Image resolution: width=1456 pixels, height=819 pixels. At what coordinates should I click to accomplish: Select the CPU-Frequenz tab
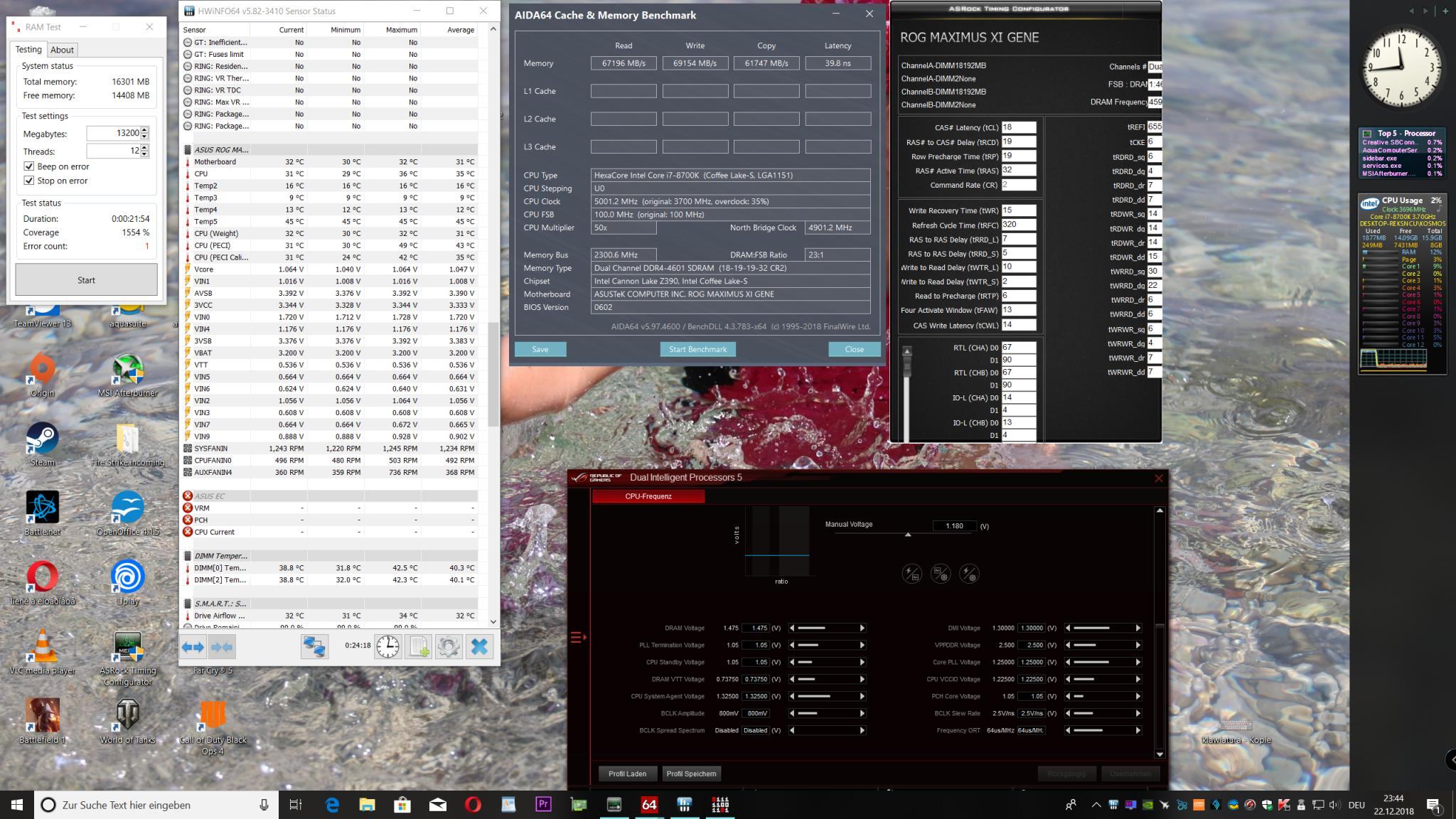pos(648,496)
